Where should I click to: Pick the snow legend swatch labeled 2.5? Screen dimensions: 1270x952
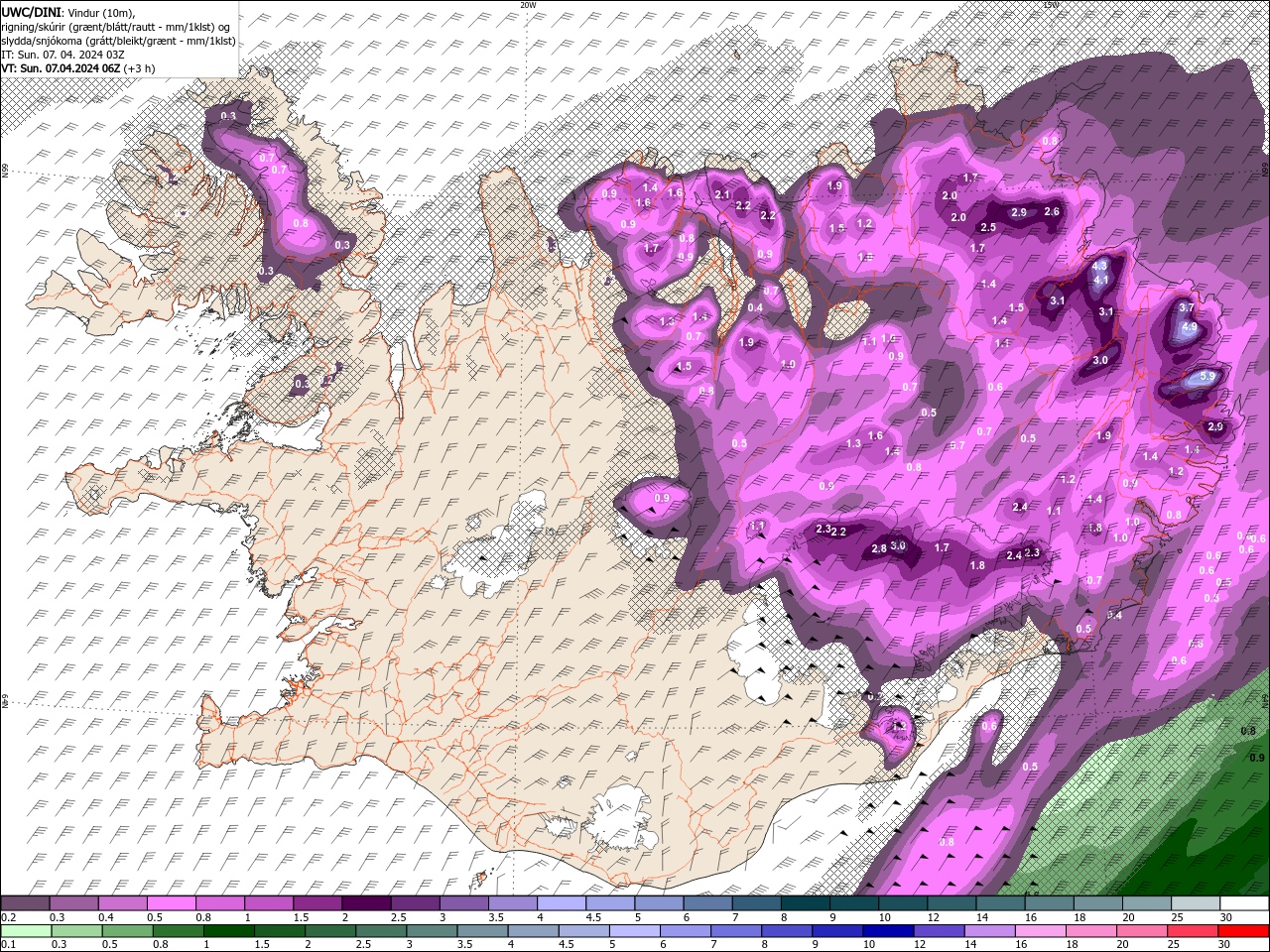pos(415,903)
